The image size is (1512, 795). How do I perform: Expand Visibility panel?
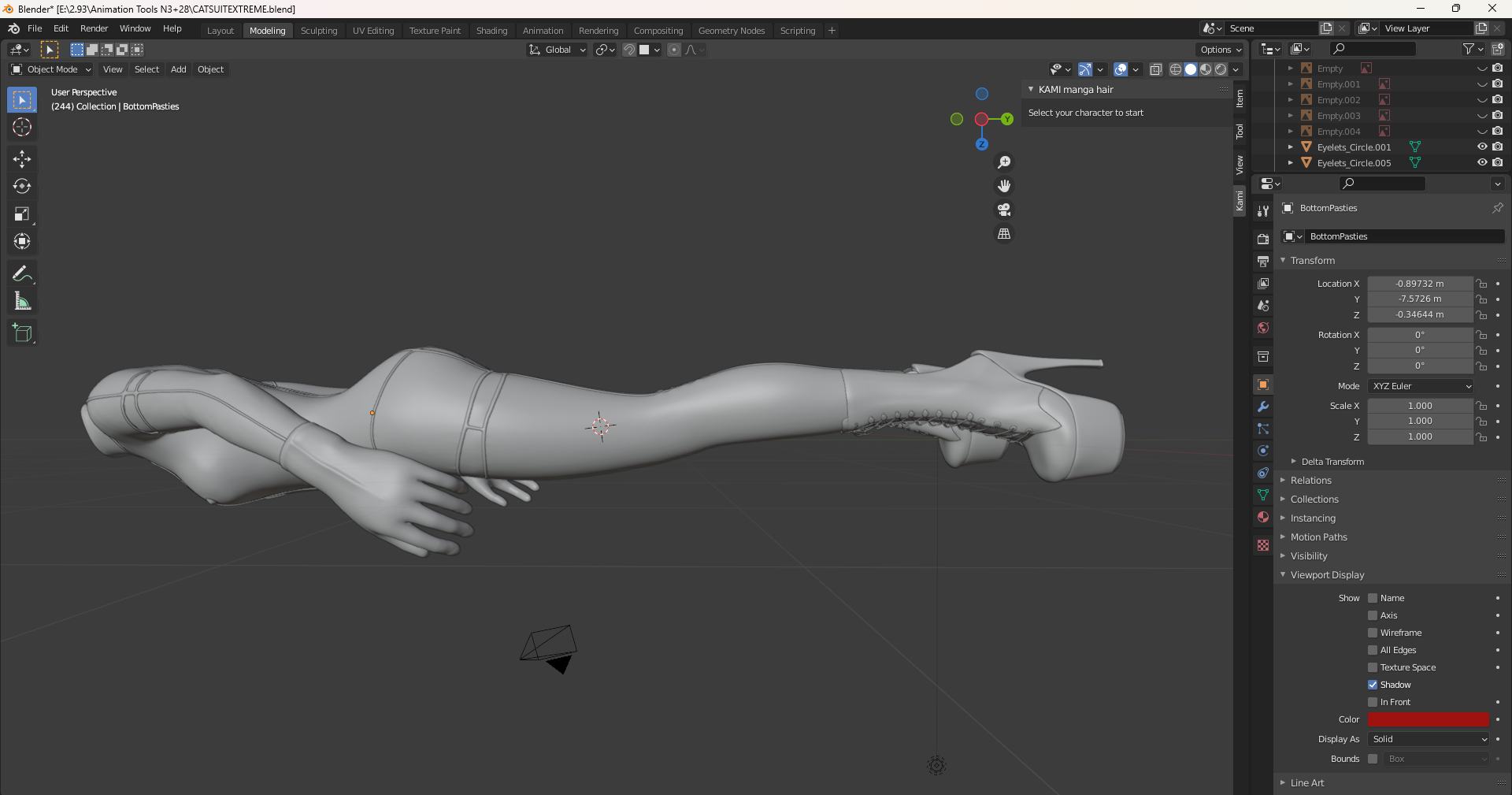(1309, 556)
